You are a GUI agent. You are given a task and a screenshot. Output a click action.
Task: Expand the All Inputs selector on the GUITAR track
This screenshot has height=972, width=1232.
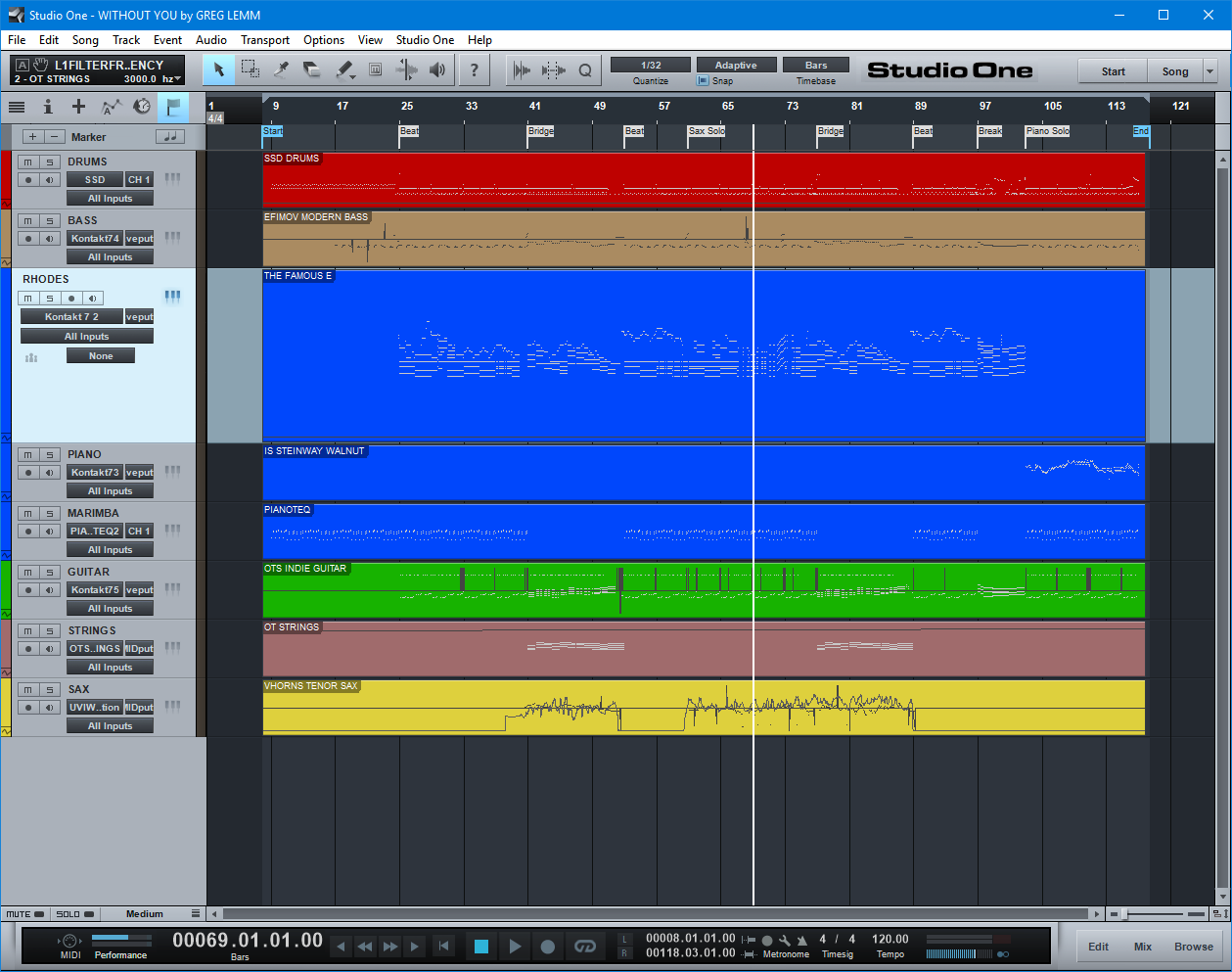tap(110, 609)
